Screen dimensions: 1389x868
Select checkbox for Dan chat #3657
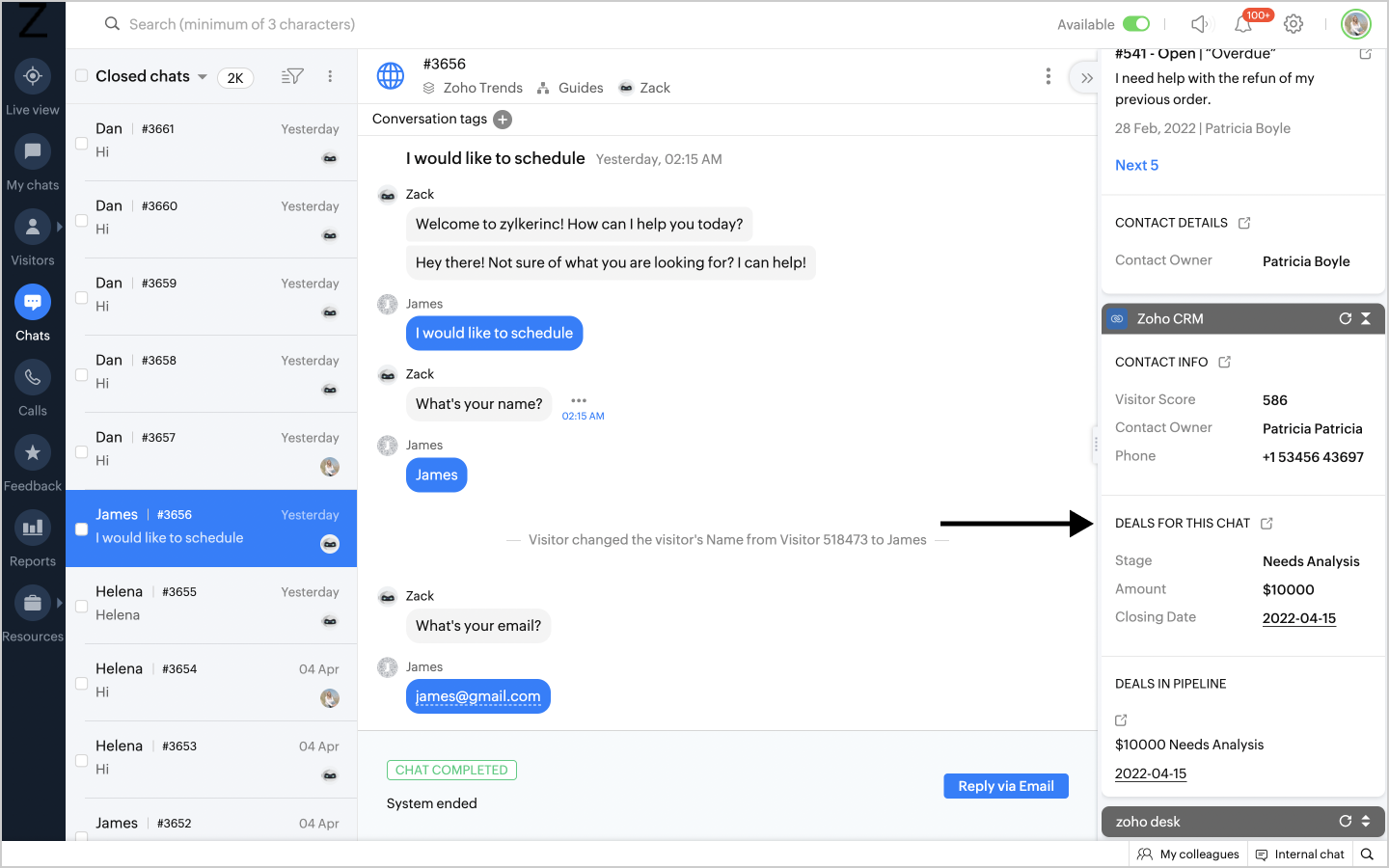point(82,451)
